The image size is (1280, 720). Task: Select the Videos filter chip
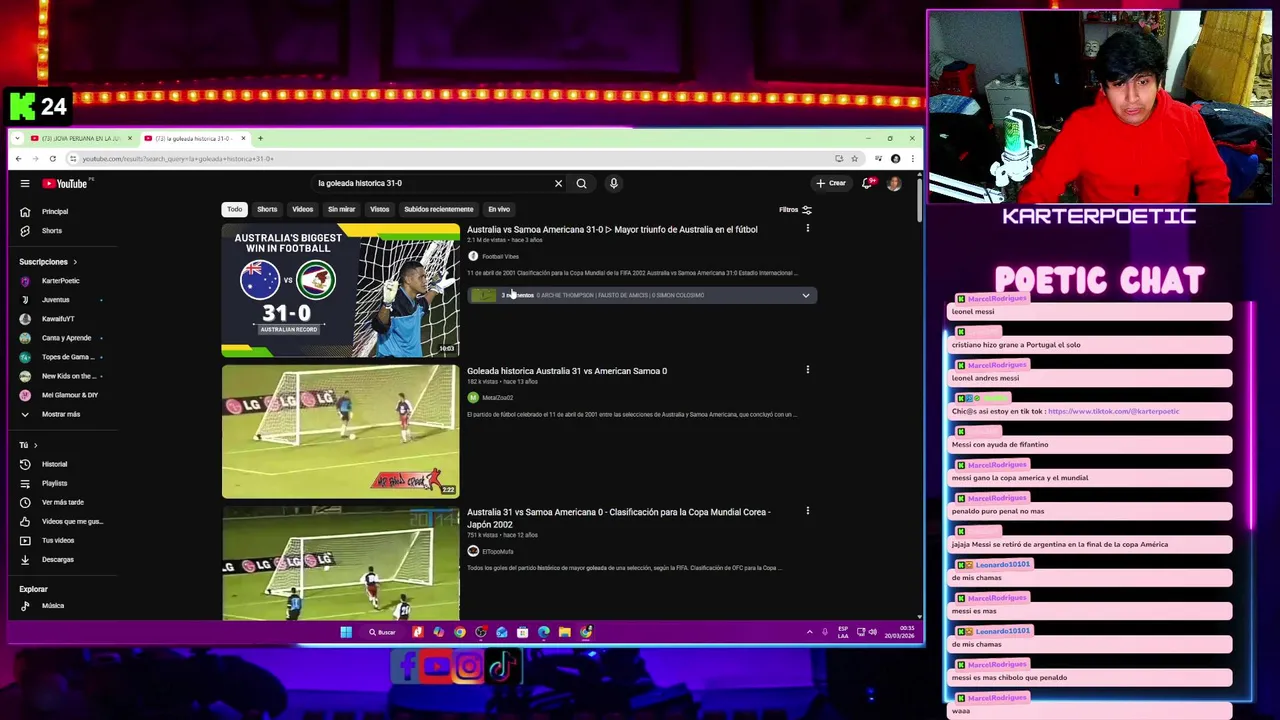tap(302, 209)
